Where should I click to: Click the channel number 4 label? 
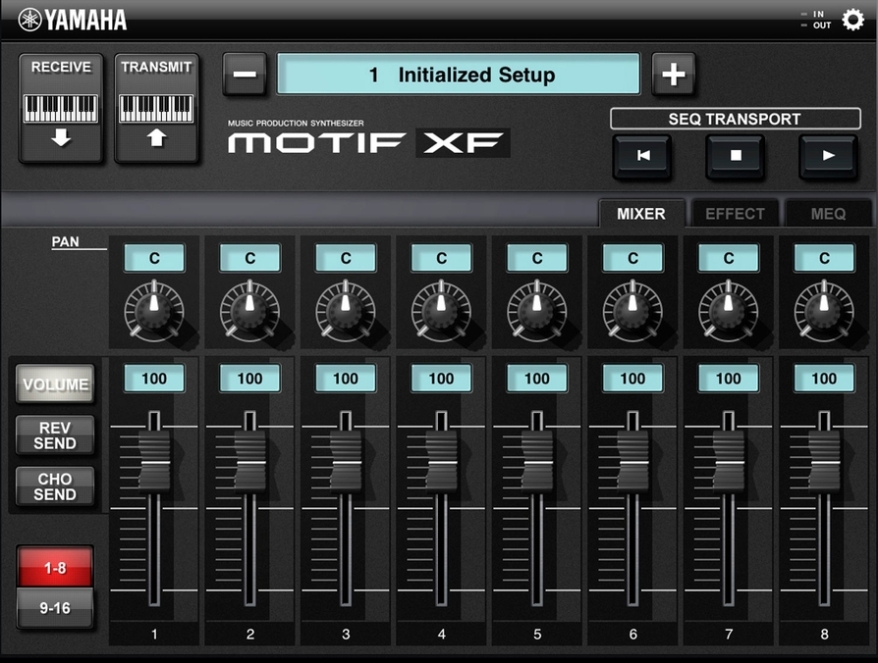pos(441,634)
